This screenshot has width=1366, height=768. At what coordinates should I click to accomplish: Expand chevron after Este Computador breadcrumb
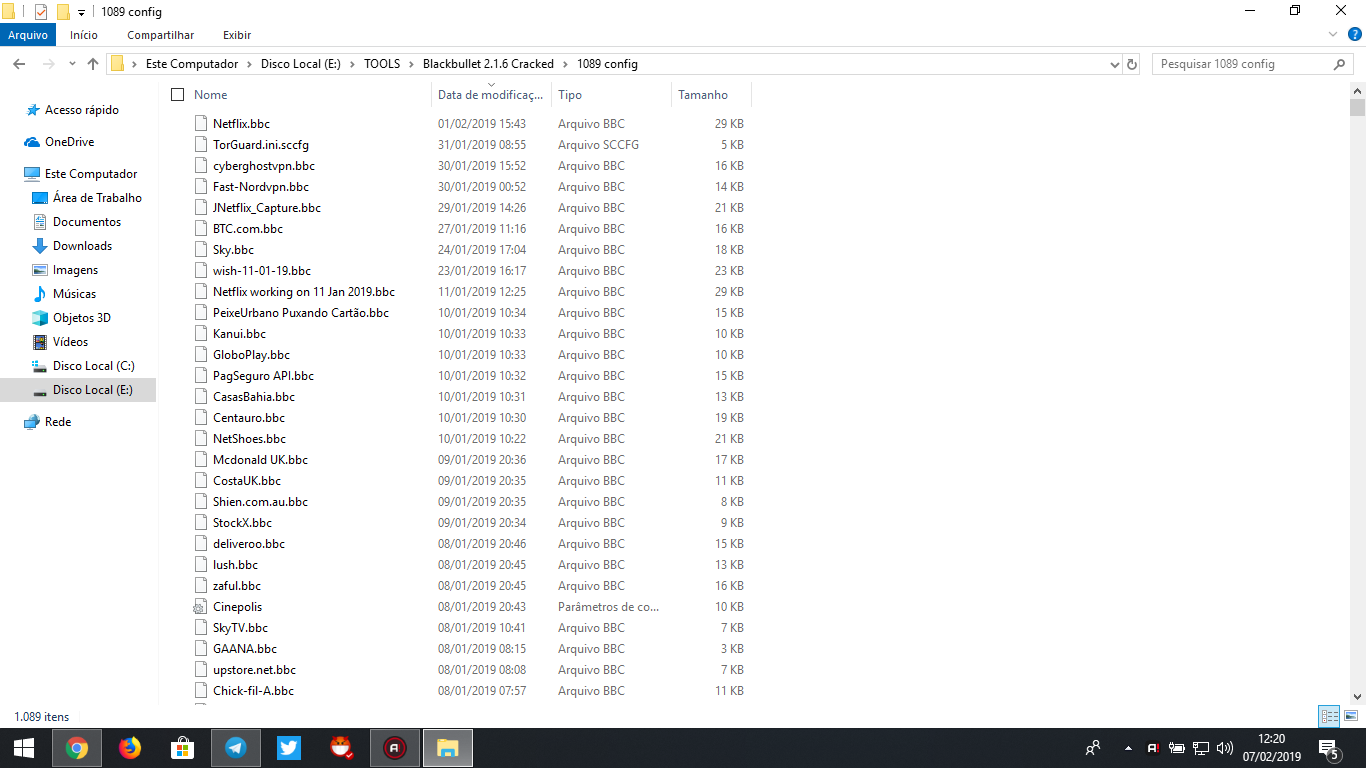tap(250, 64)
